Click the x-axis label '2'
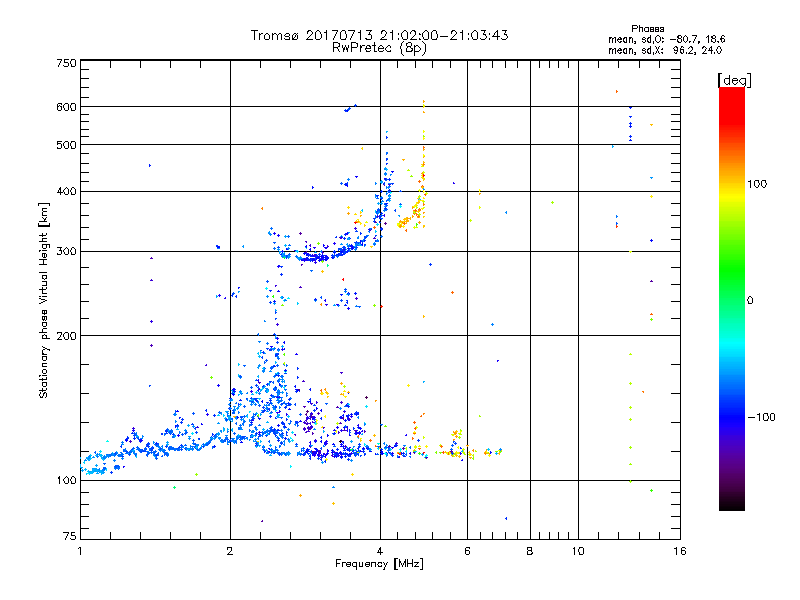 pyautogui.click(x=230, y=551)
